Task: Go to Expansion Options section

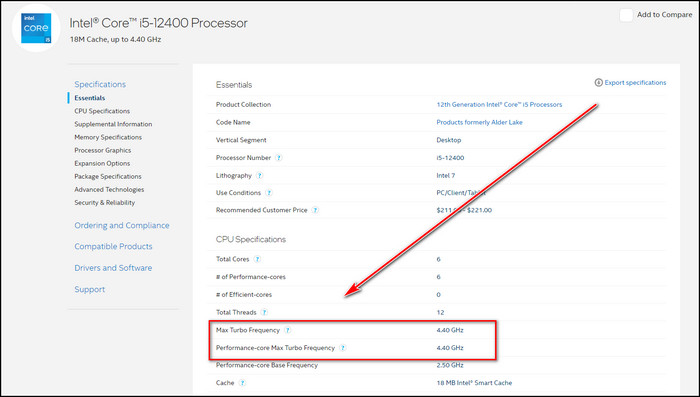Action: pyautogui.click(x=102, y=163)
